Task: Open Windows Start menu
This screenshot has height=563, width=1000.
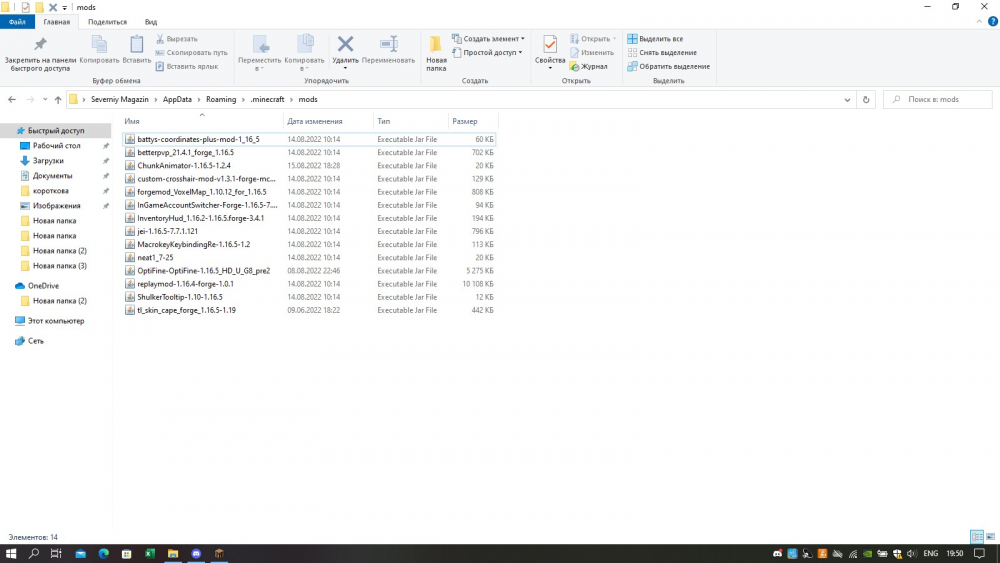Action: click(11, 553)
